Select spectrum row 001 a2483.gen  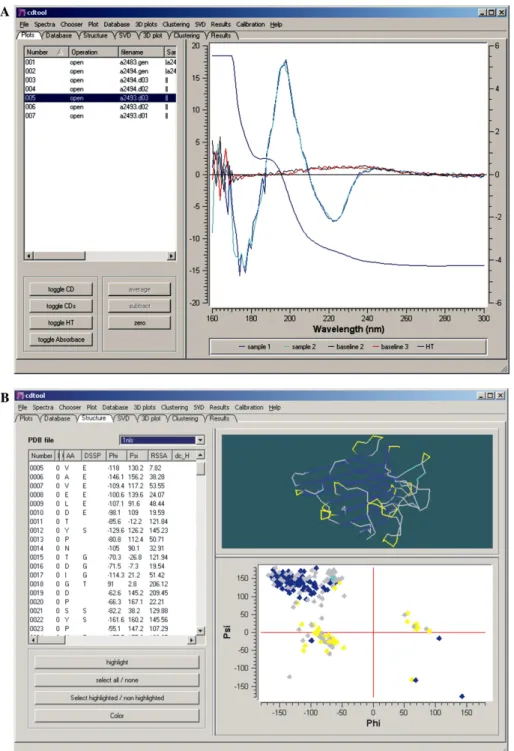coord(100,62)
